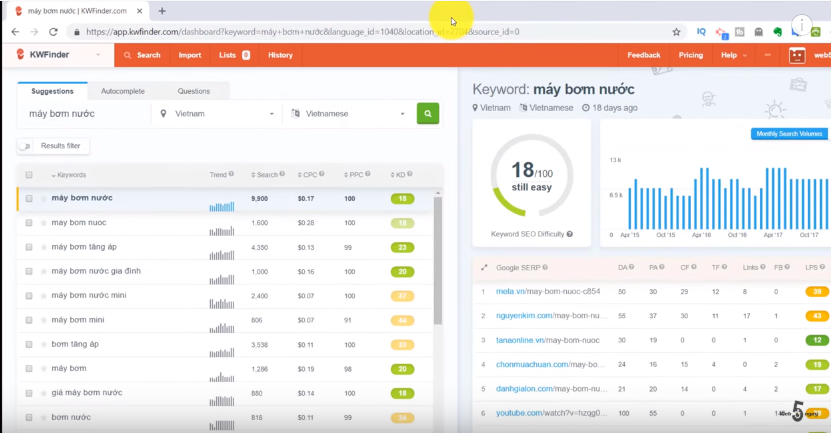831x433 pixels.
Task: Open the Vietnam location dropdown
Action: coord(217,113)
